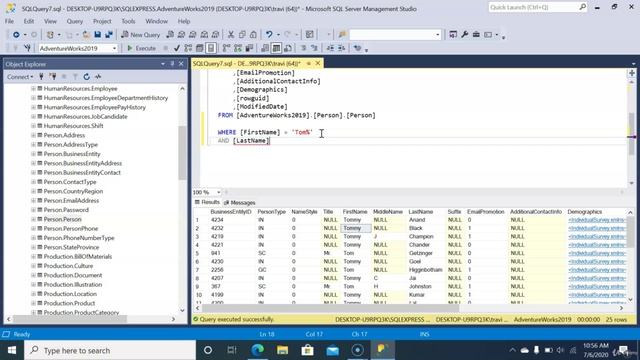The height and width of the screenshot is (360, 640).
Task: Open Microsoft Edge from the taskbar
Action: 257,350
